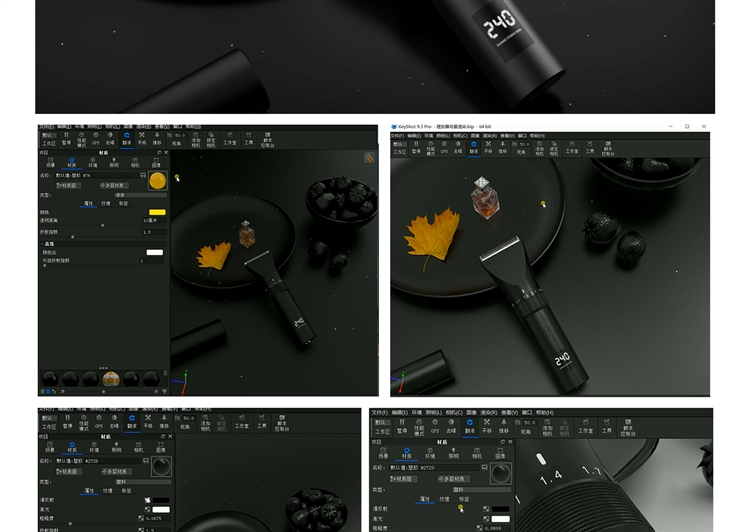This screenshot has height=532, width=750.
Task: Toggle diffuse (漫反射) texture checkbox in #2729 window
Action: tap(486, 509)
